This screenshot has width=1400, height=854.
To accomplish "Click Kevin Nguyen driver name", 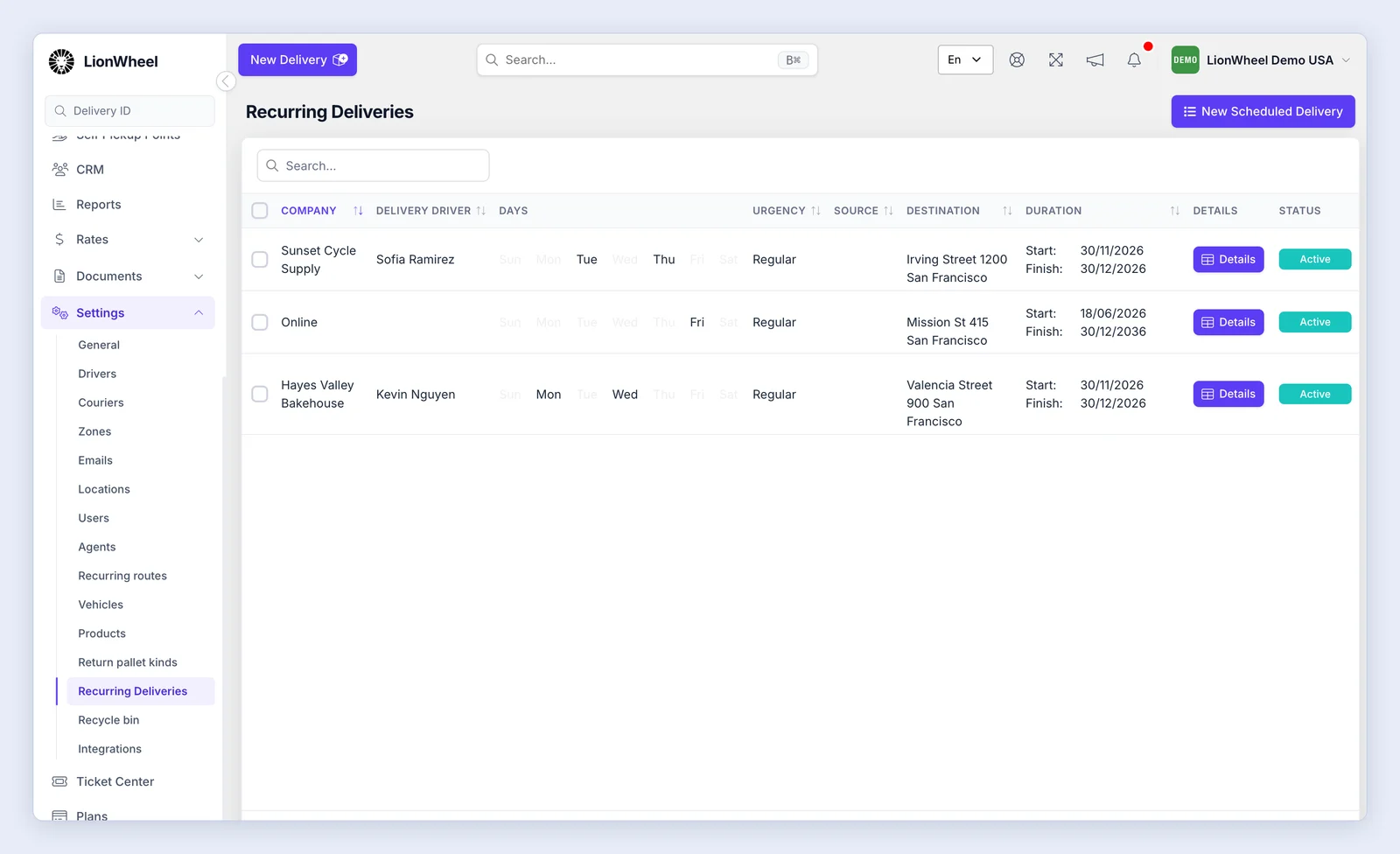I will point(416,395).
